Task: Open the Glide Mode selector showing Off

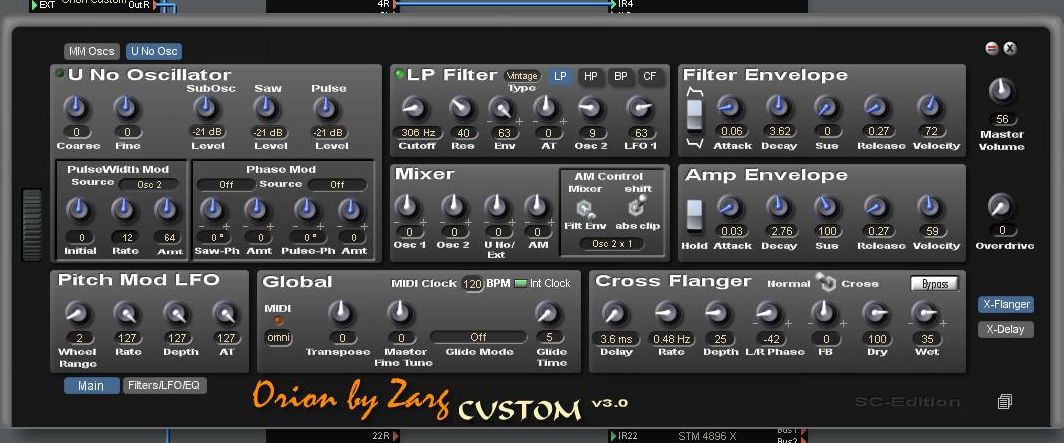Action: tap(478, 338)
